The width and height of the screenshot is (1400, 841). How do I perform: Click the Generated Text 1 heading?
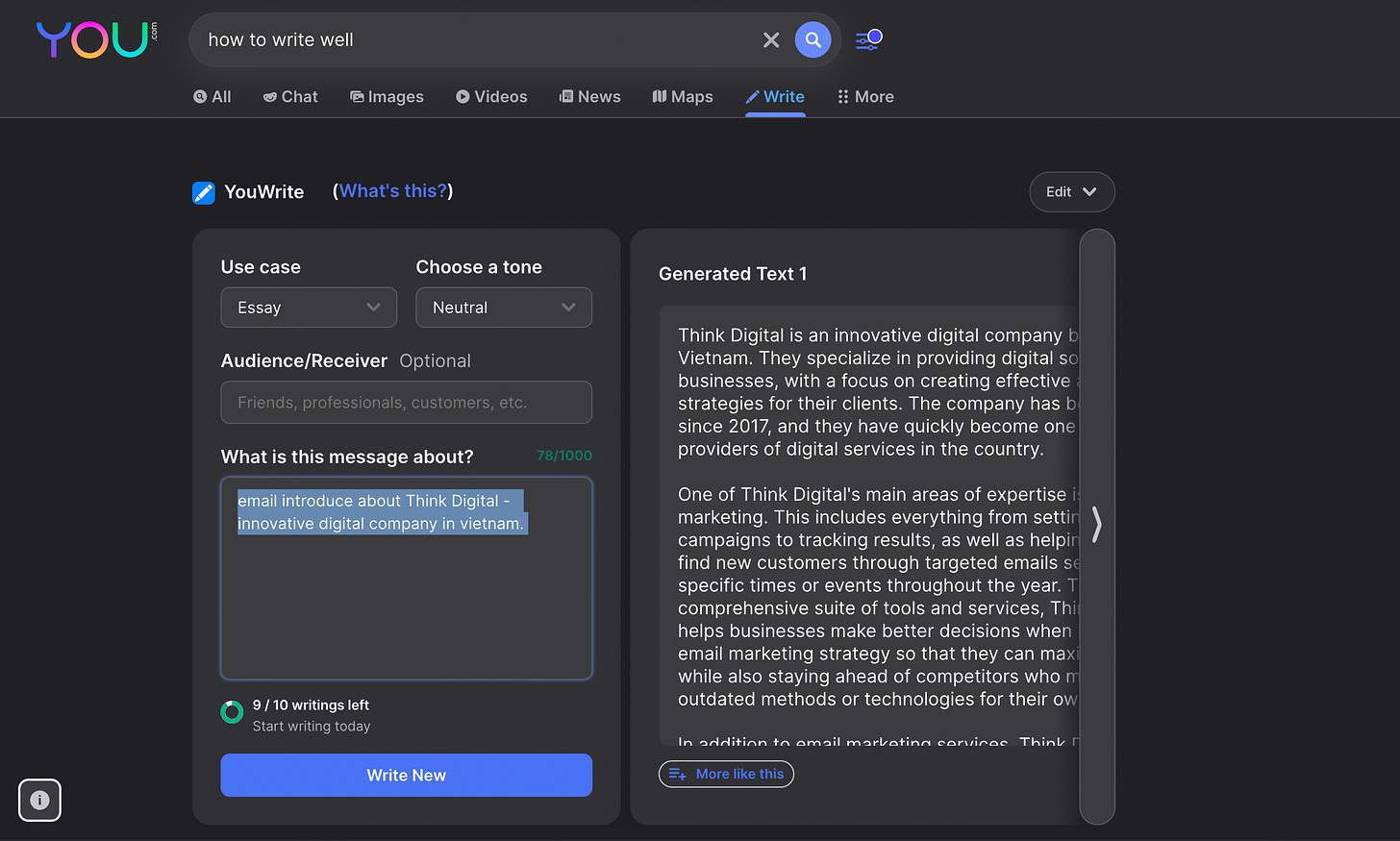(733, 274)
